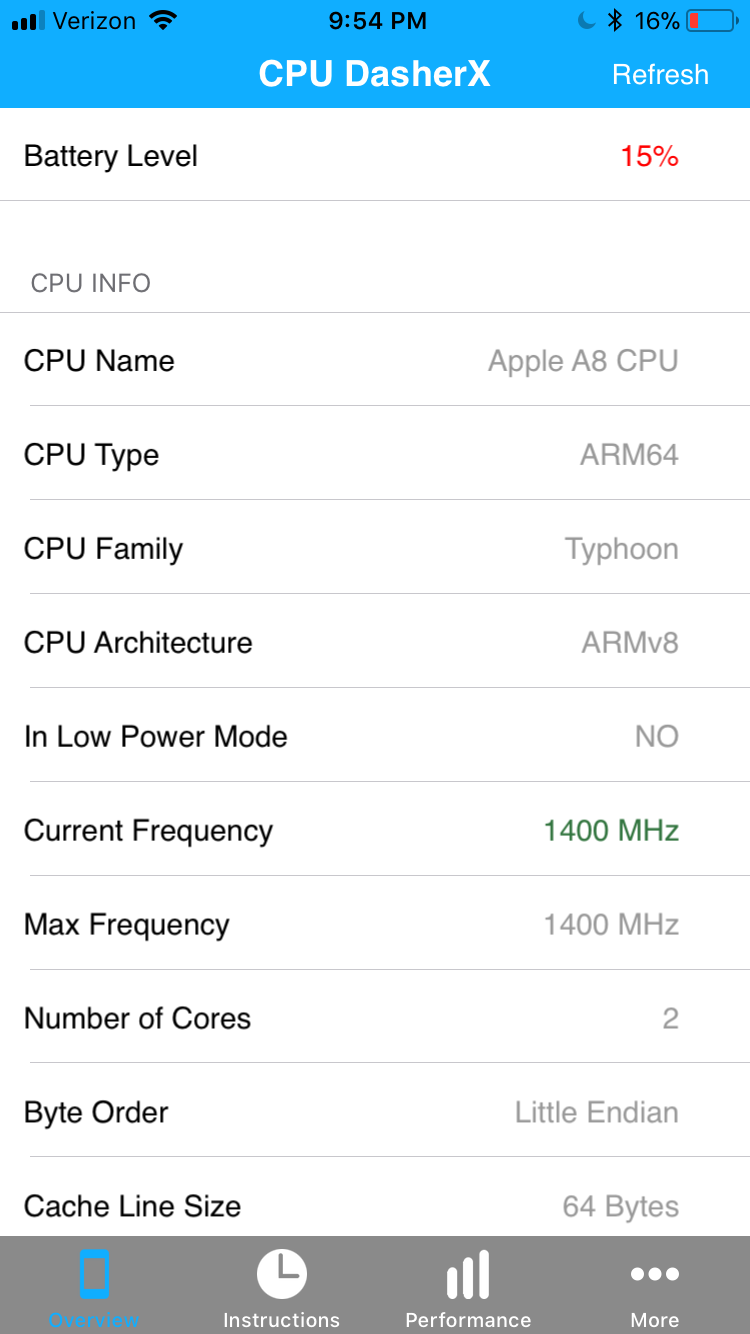
Task: Tap the battery icon in status bar
Action: (x=712, y=21)
